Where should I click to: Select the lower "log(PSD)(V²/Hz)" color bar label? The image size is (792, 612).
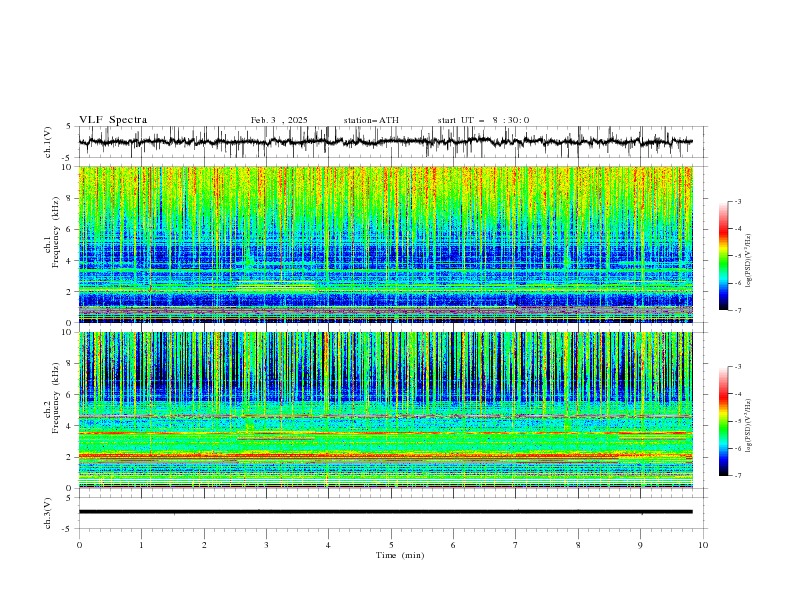(749, 426)
